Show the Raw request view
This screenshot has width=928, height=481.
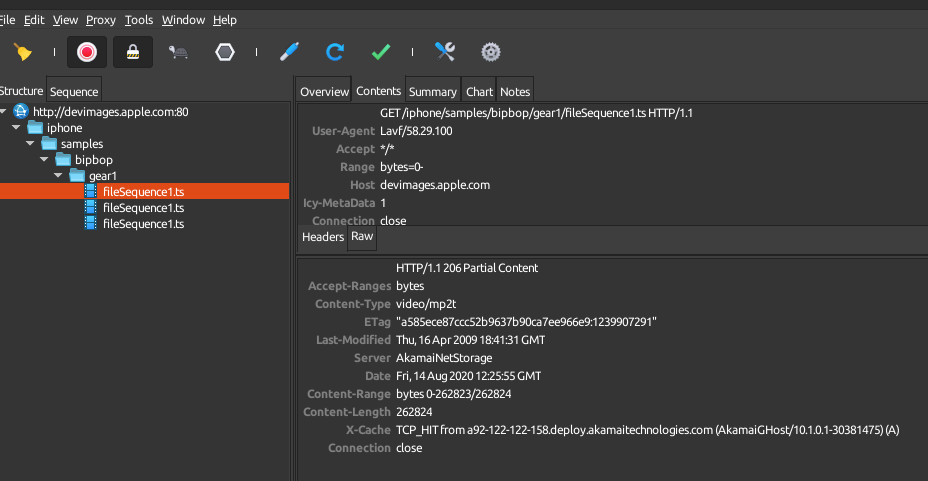362,237
